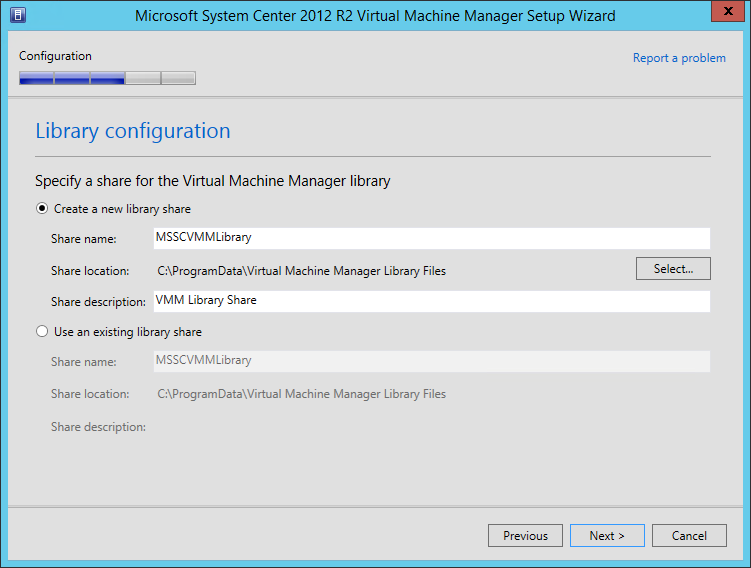
Task: Click the setup wizard title bar icon
Action: pos(18,15)
